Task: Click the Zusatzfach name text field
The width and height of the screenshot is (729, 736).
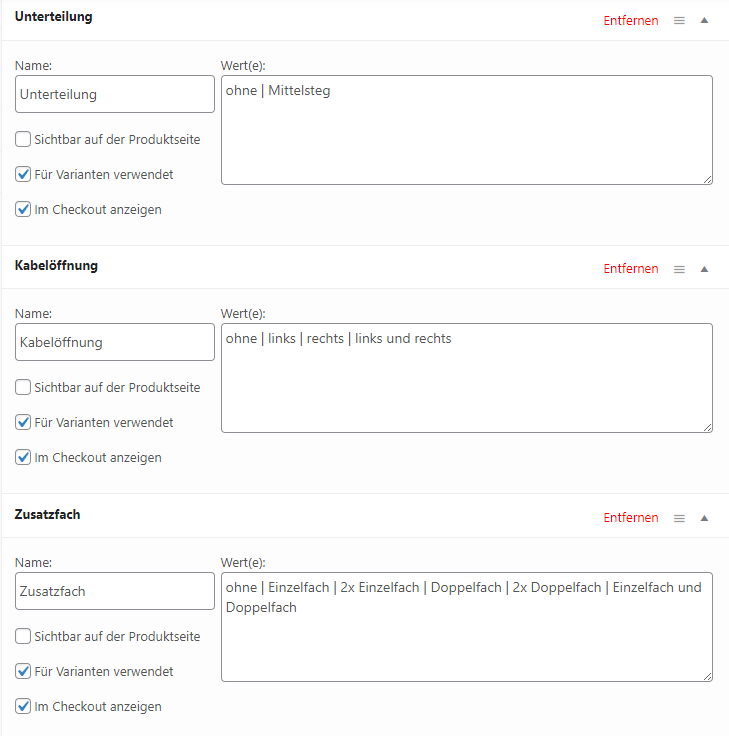Action: (115, 591)
